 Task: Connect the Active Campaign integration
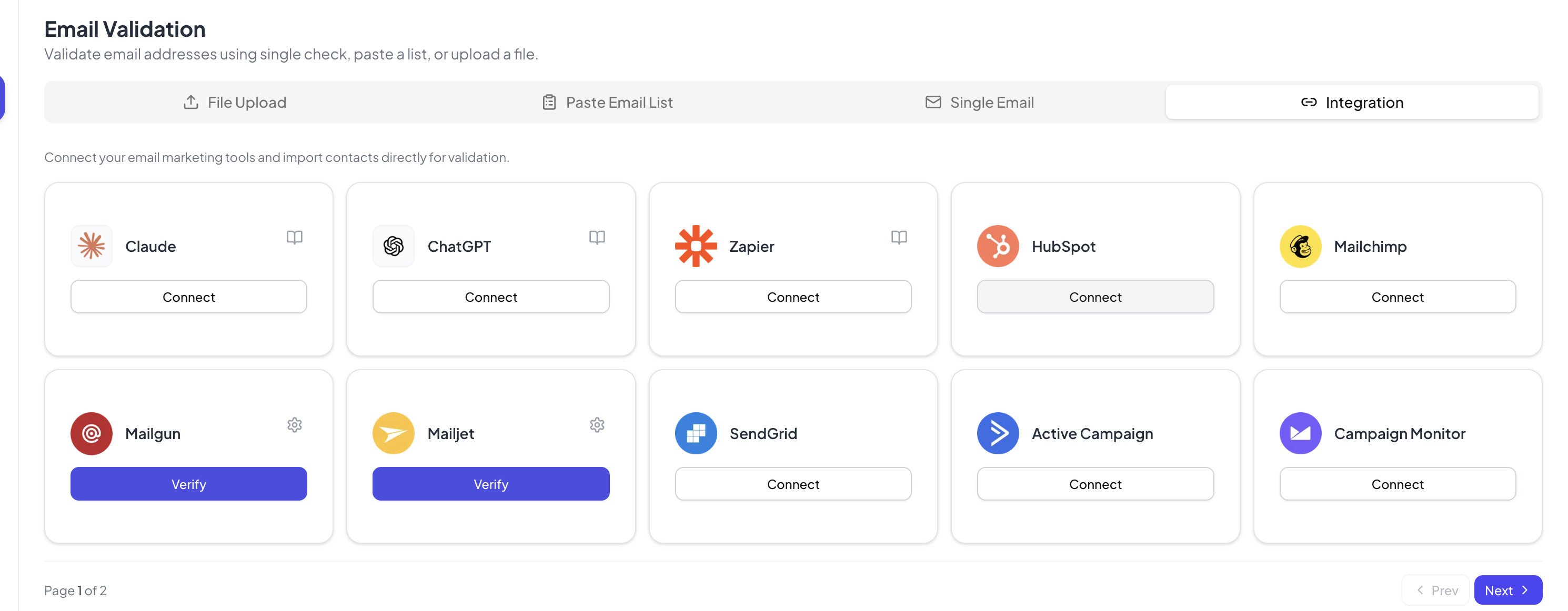tap(1095, 484)
